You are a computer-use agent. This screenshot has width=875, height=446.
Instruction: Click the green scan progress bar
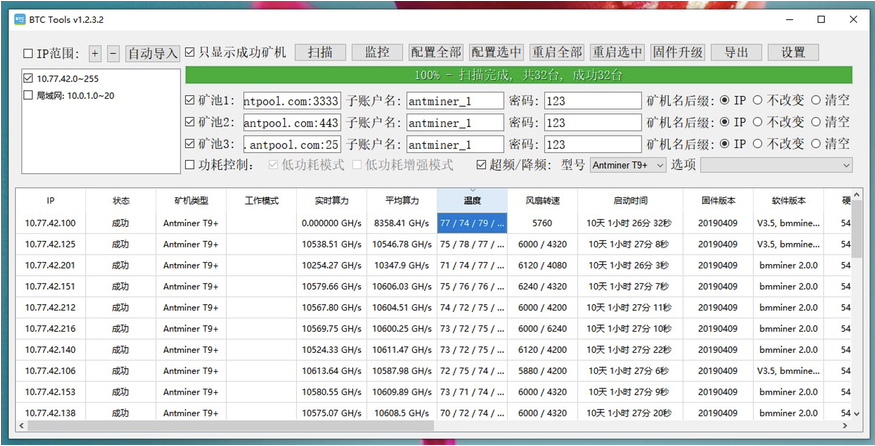518,75
